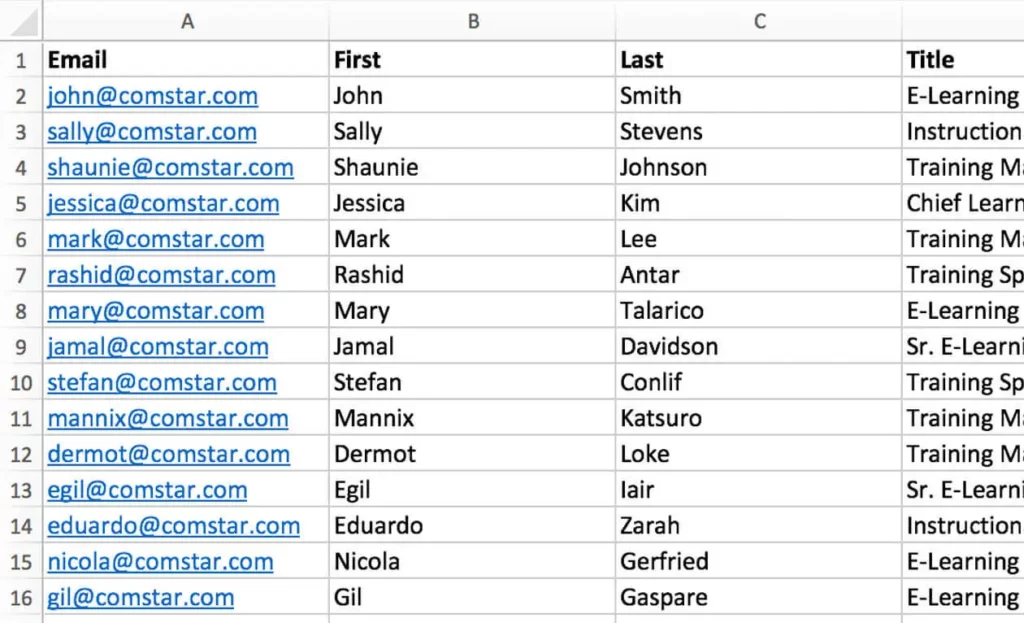Click the mannix@comstar.com hyperlink
This screenshot has width=1024, height=623.
pyautogui.click(x=167, y=419)
